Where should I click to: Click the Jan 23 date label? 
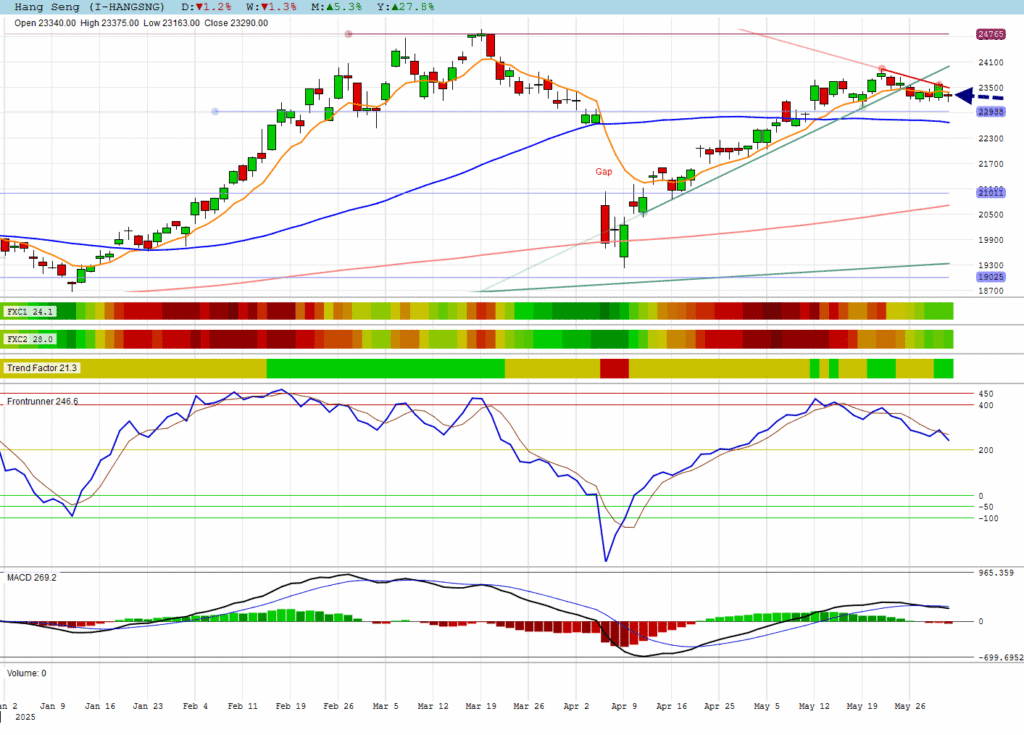(148, 706)
